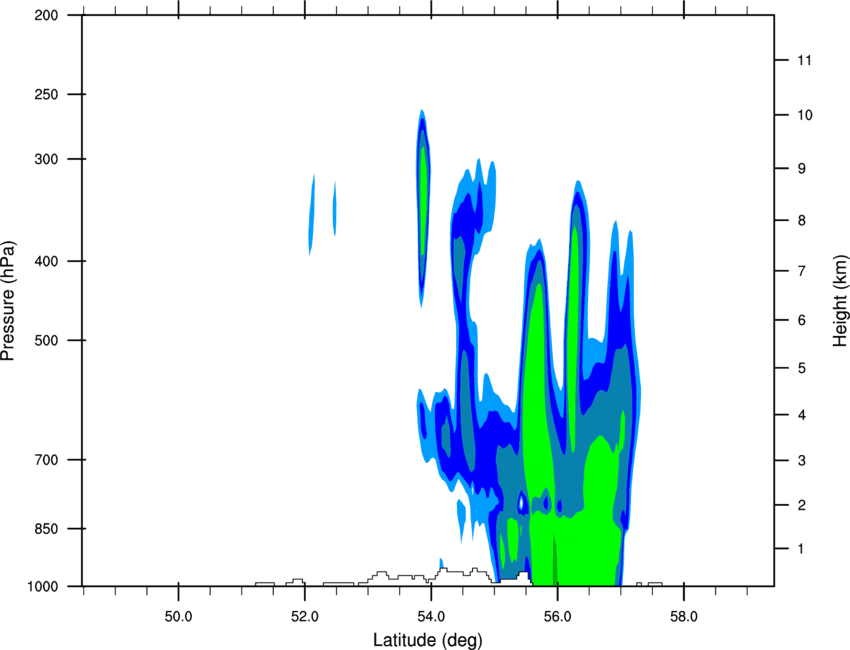Click the 50.0 latitude tick label
Image resolution: width=850 pixels, height=650 pixels.
(178, 614)
